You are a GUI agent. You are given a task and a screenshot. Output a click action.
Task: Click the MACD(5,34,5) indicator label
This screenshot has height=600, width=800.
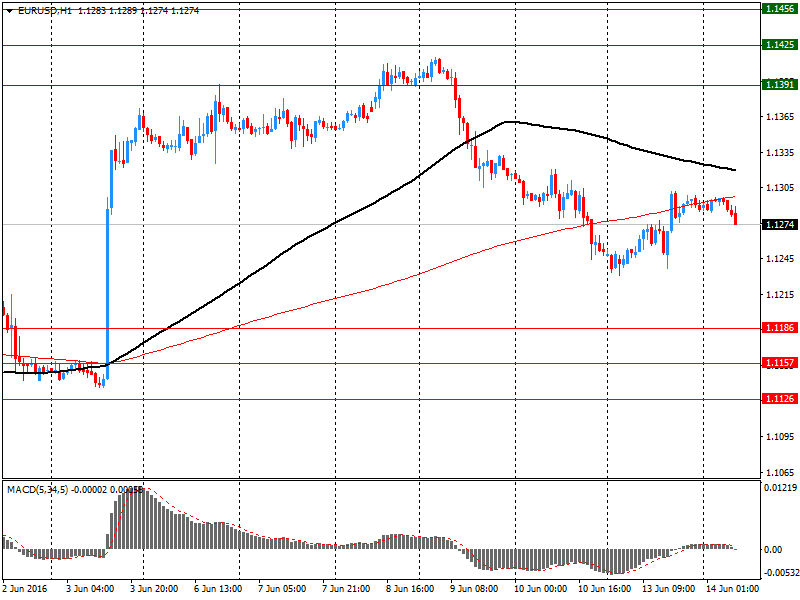(37, 490)
